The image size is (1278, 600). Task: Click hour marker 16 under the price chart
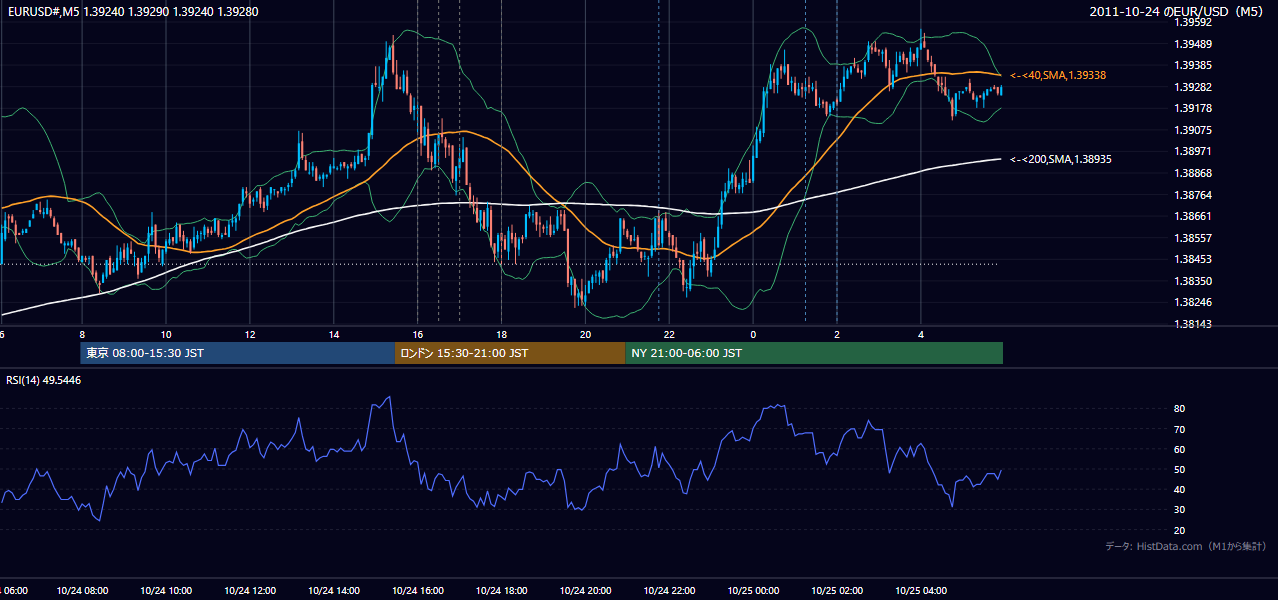coord(418,334)
